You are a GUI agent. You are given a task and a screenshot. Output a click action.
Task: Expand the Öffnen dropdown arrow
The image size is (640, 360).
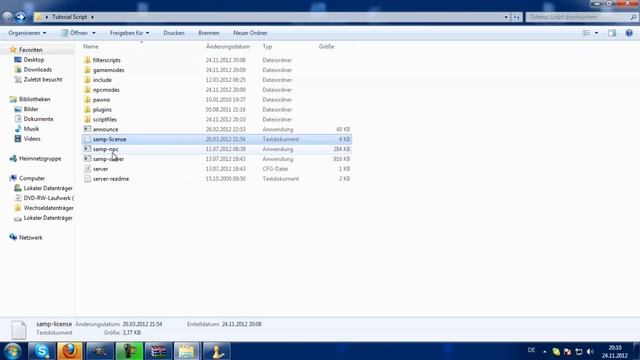94,33
